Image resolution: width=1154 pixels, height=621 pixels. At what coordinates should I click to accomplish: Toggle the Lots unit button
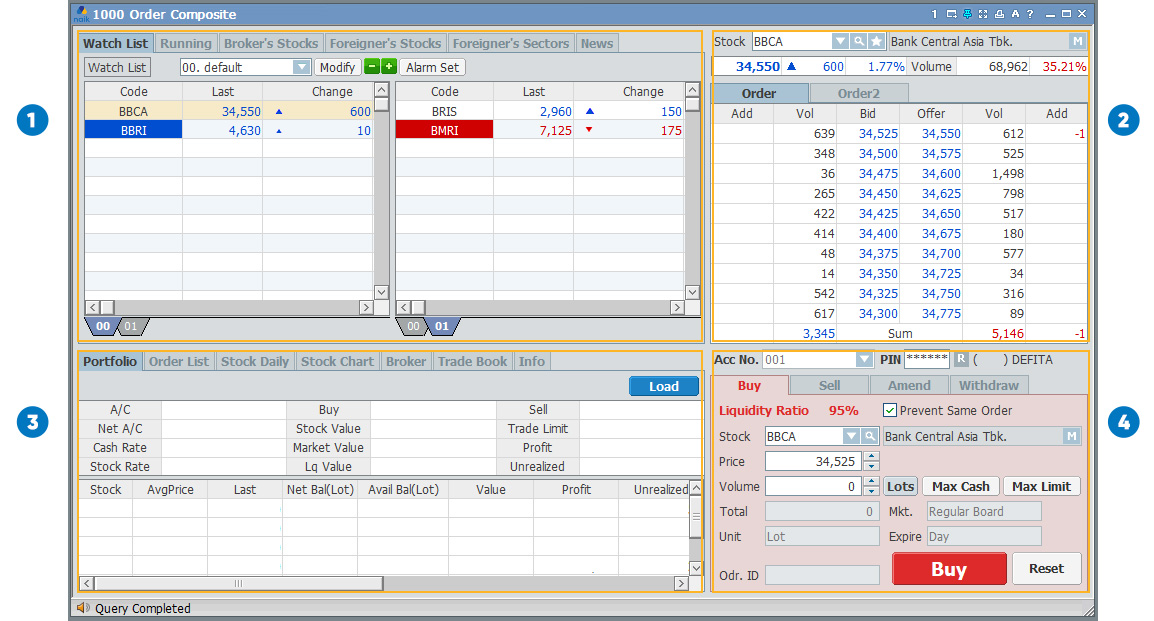[x=900, y=487]
